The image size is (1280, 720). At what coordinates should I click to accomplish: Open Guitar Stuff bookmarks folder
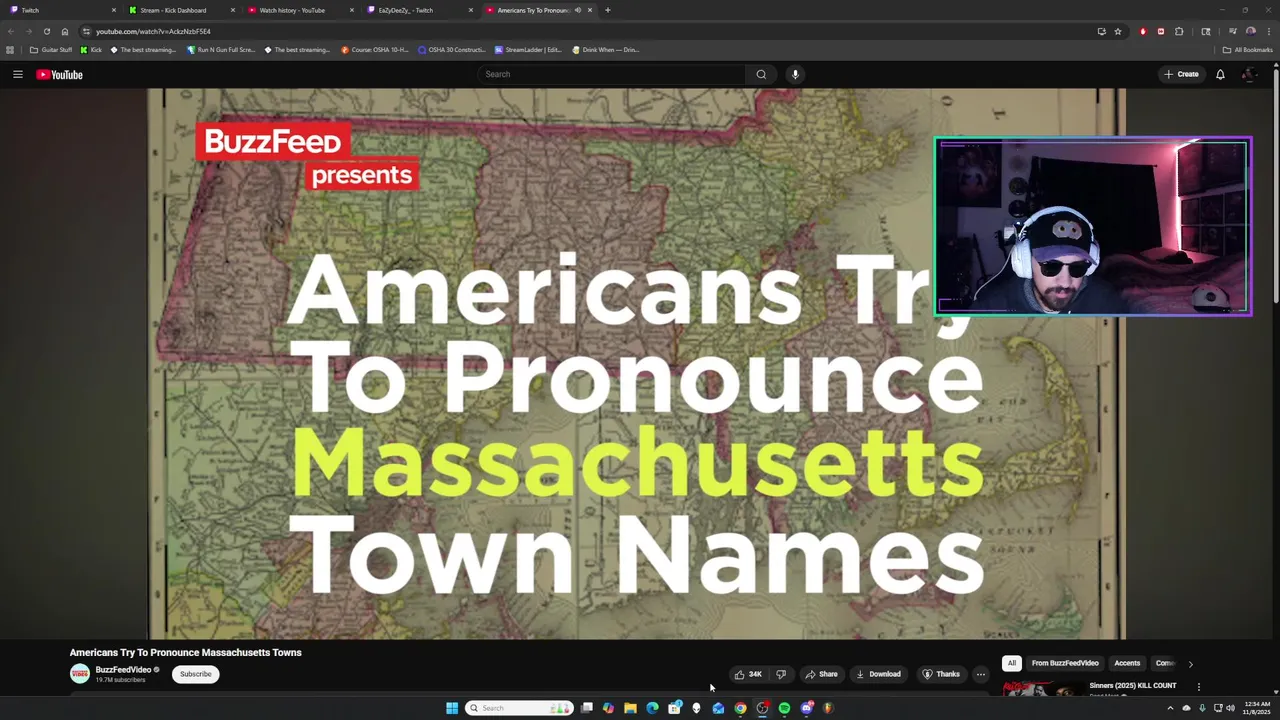[51, 49]
